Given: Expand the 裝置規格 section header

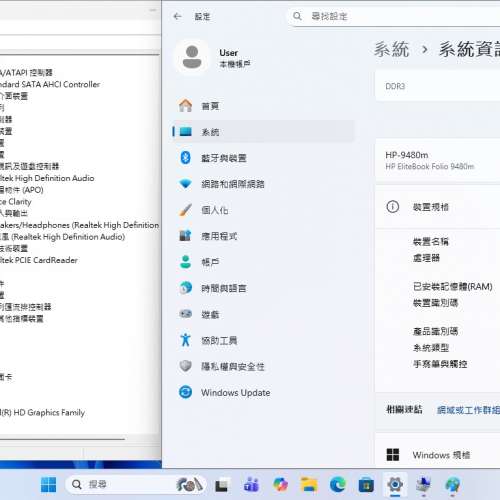Looking at the screenshot, I should click(x=437, y=207).
